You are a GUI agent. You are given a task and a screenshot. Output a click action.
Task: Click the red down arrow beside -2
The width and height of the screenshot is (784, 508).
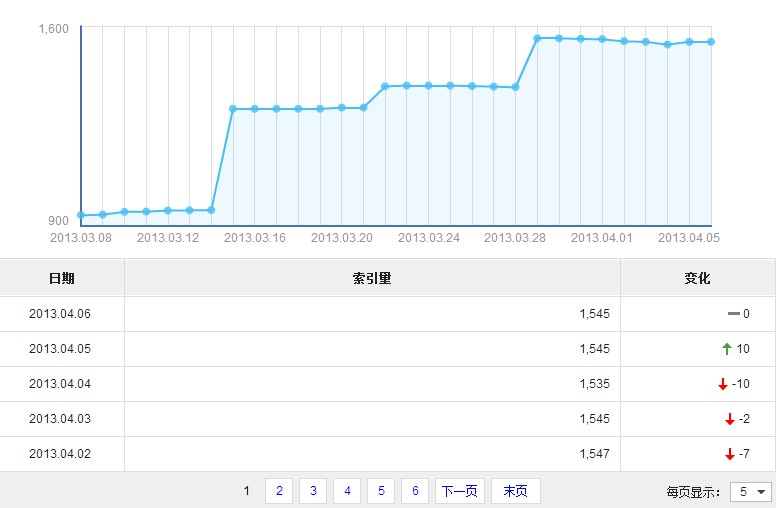click(730, 419)
